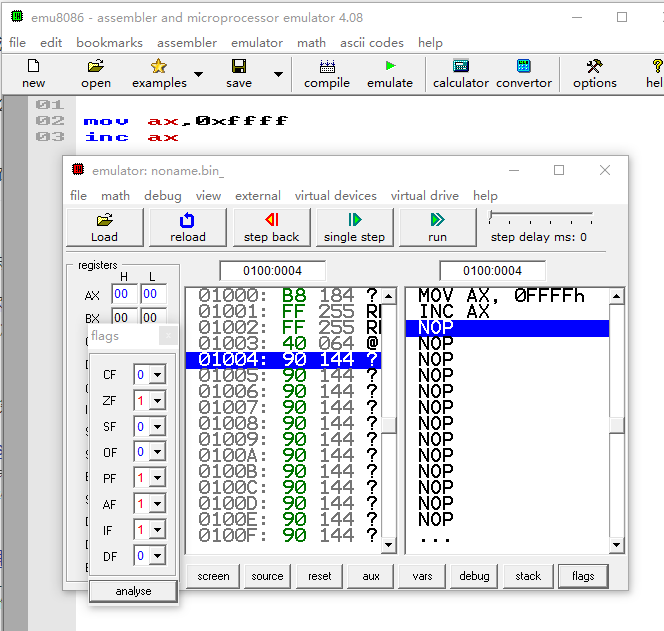Image resolution: width=664 pixels, height=631 pixels.
Task: Click the debug button at bottom
Action: tap(474, 576)
